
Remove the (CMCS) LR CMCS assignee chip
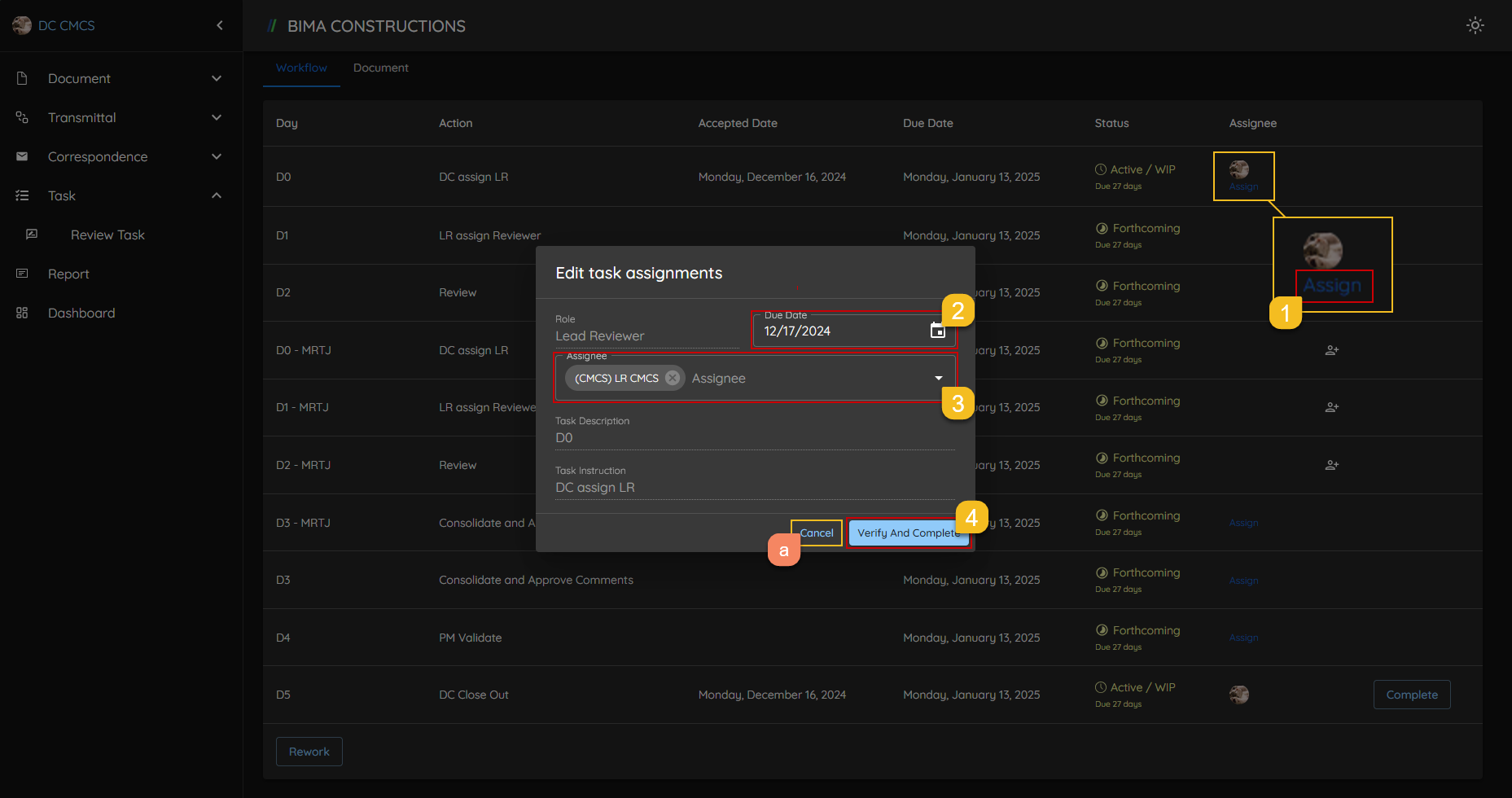click(x=673, y=378)
